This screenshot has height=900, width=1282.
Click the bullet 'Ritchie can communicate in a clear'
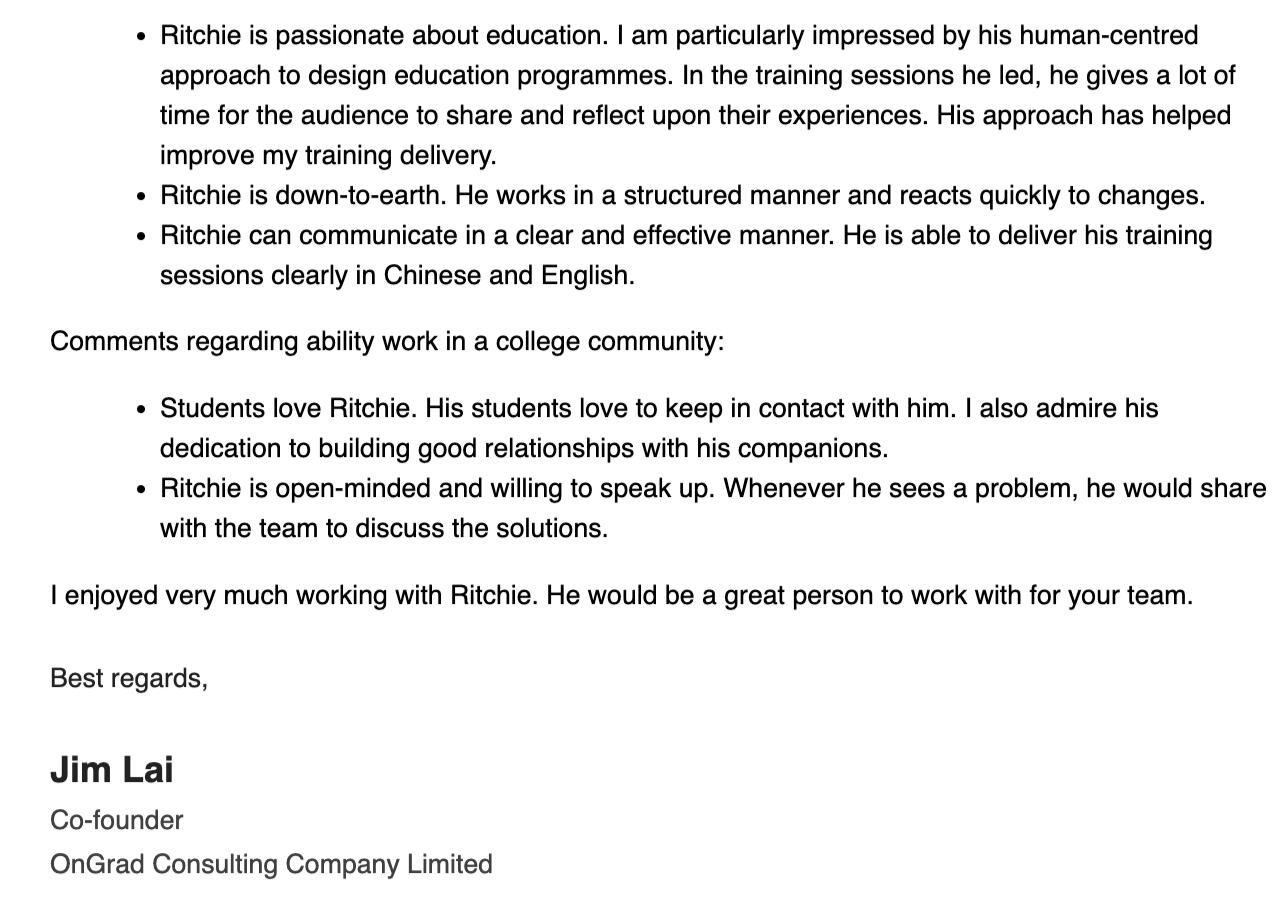686,255
